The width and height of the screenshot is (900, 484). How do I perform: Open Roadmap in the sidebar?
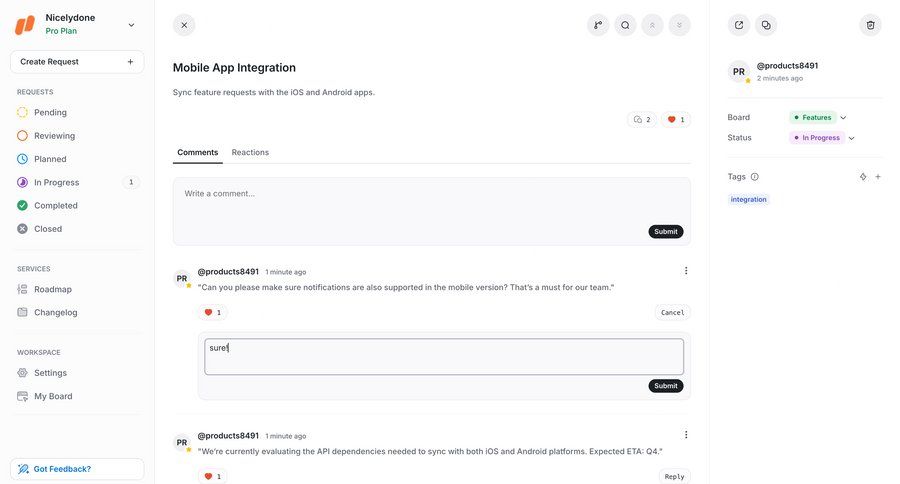point(53,289)
